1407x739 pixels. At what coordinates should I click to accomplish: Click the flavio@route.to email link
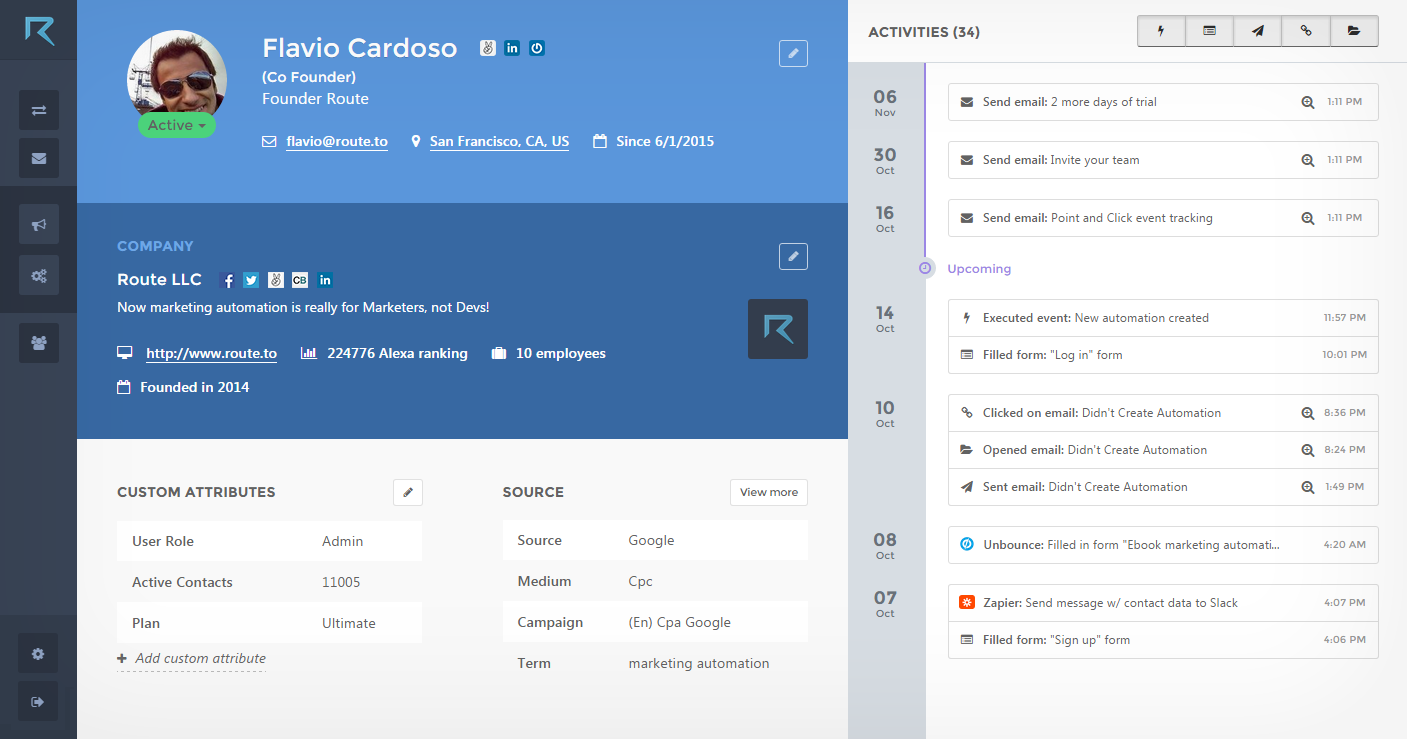click(x=337, y=142)
